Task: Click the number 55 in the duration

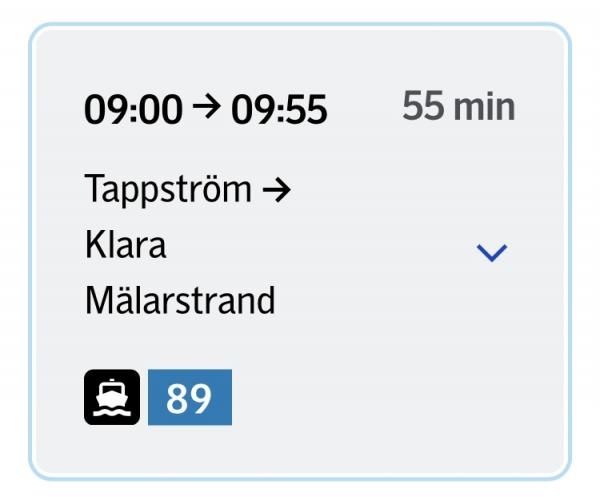Action: click(x=423, y=106)
